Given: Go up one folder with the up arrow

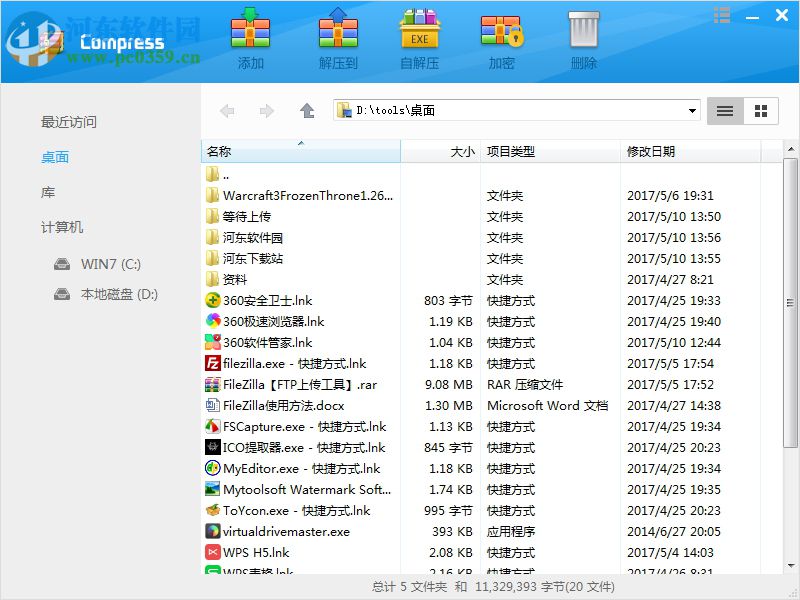Looking at the screenshot, I should click(307, 111).
